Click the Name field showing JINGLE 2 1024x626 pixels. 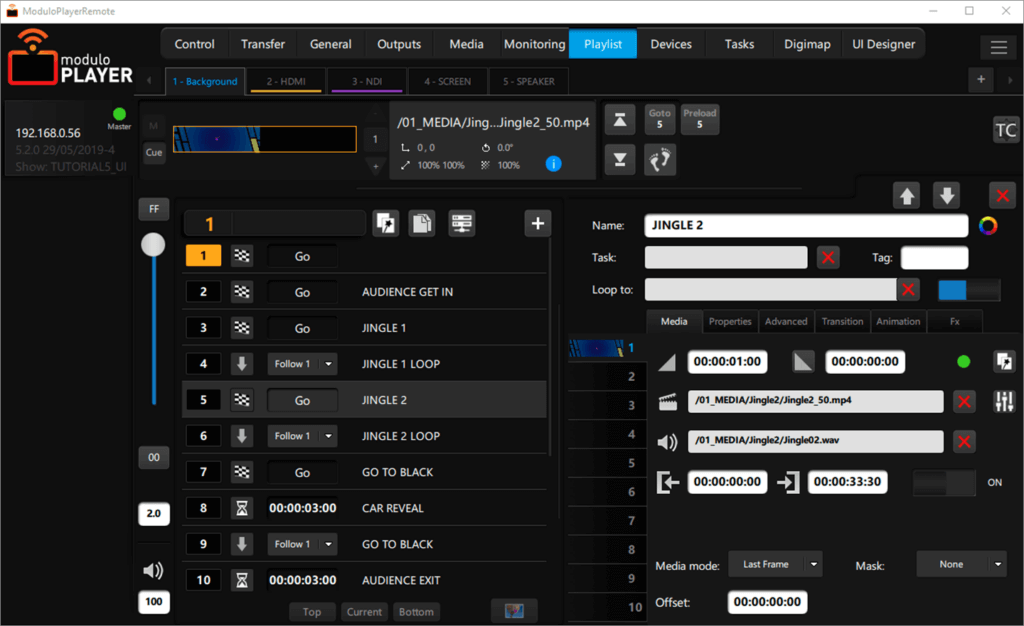tap(806, 225)
